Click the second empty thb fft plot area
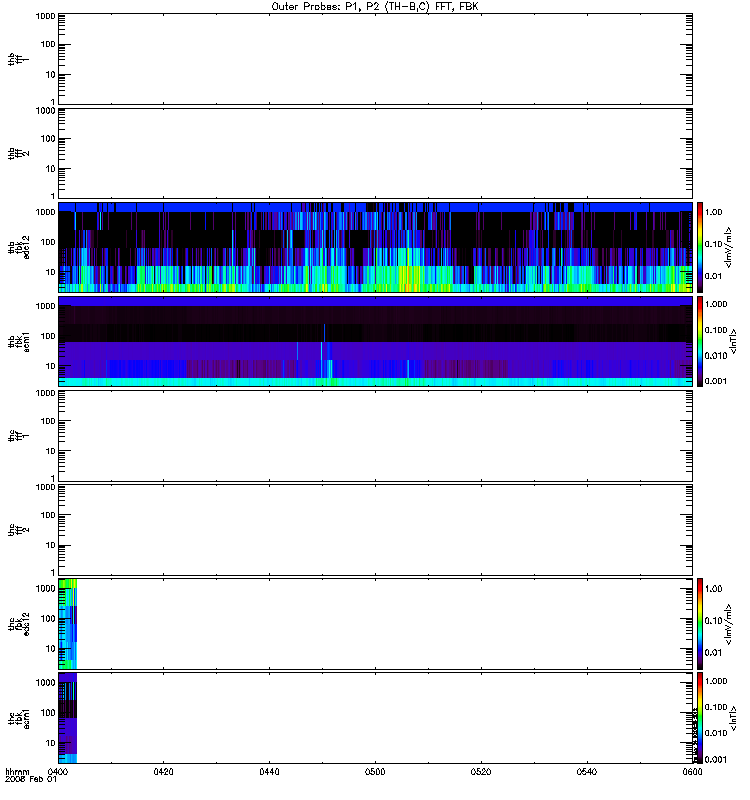The width and height of the screenshot is (750, 800). pos(376,153)
